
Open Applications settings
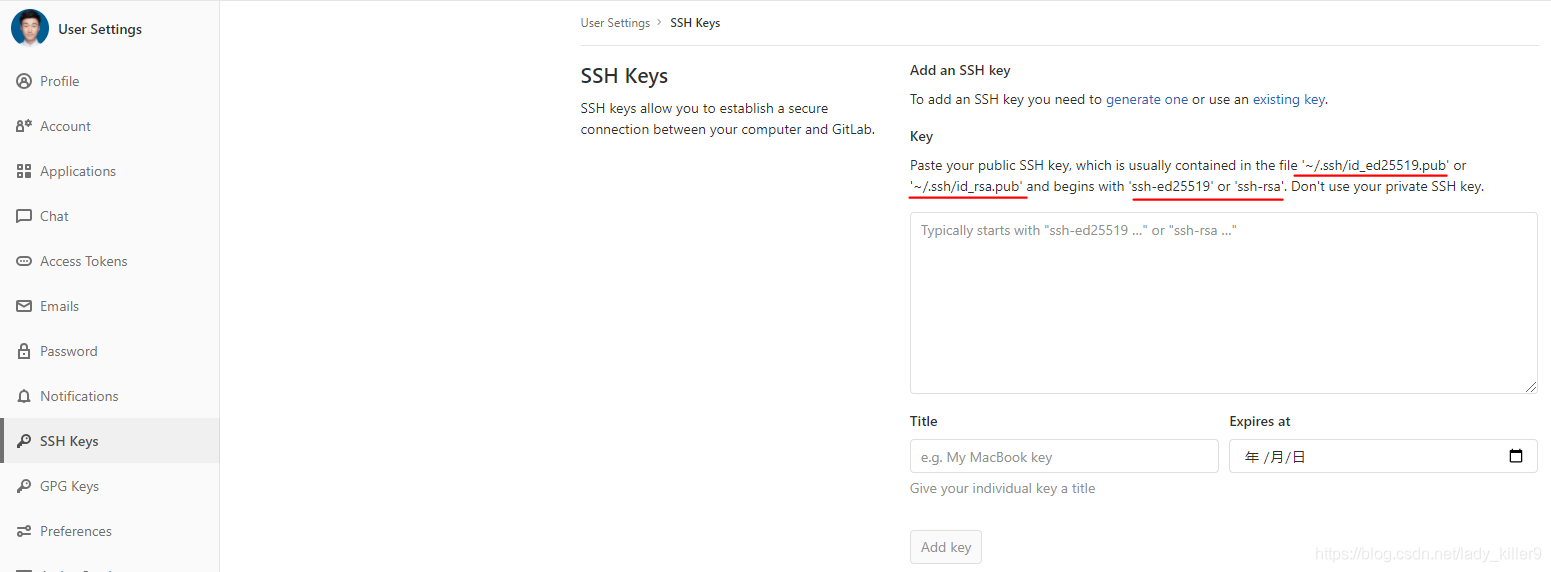(x=110, y=171)
